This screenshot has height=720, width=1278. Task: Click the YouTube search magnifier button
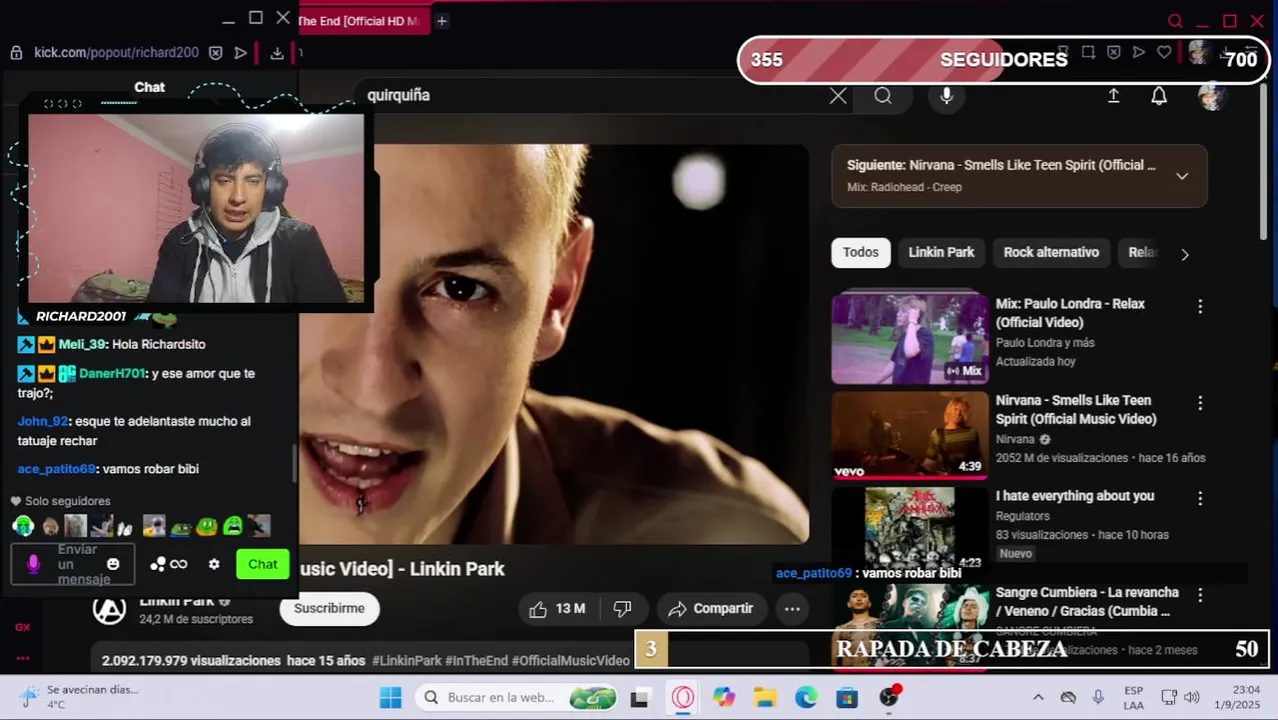click(883, 96)
